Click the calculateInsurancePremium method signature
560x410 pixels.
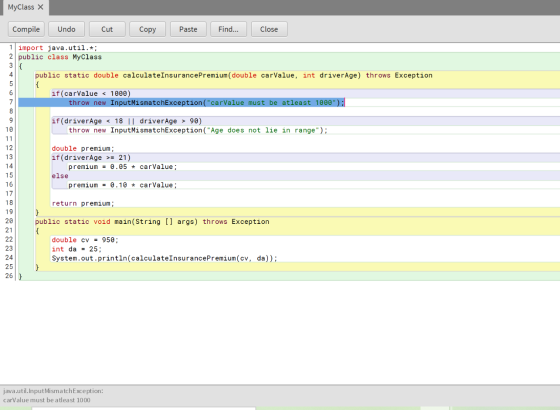(x=234, y=75)
